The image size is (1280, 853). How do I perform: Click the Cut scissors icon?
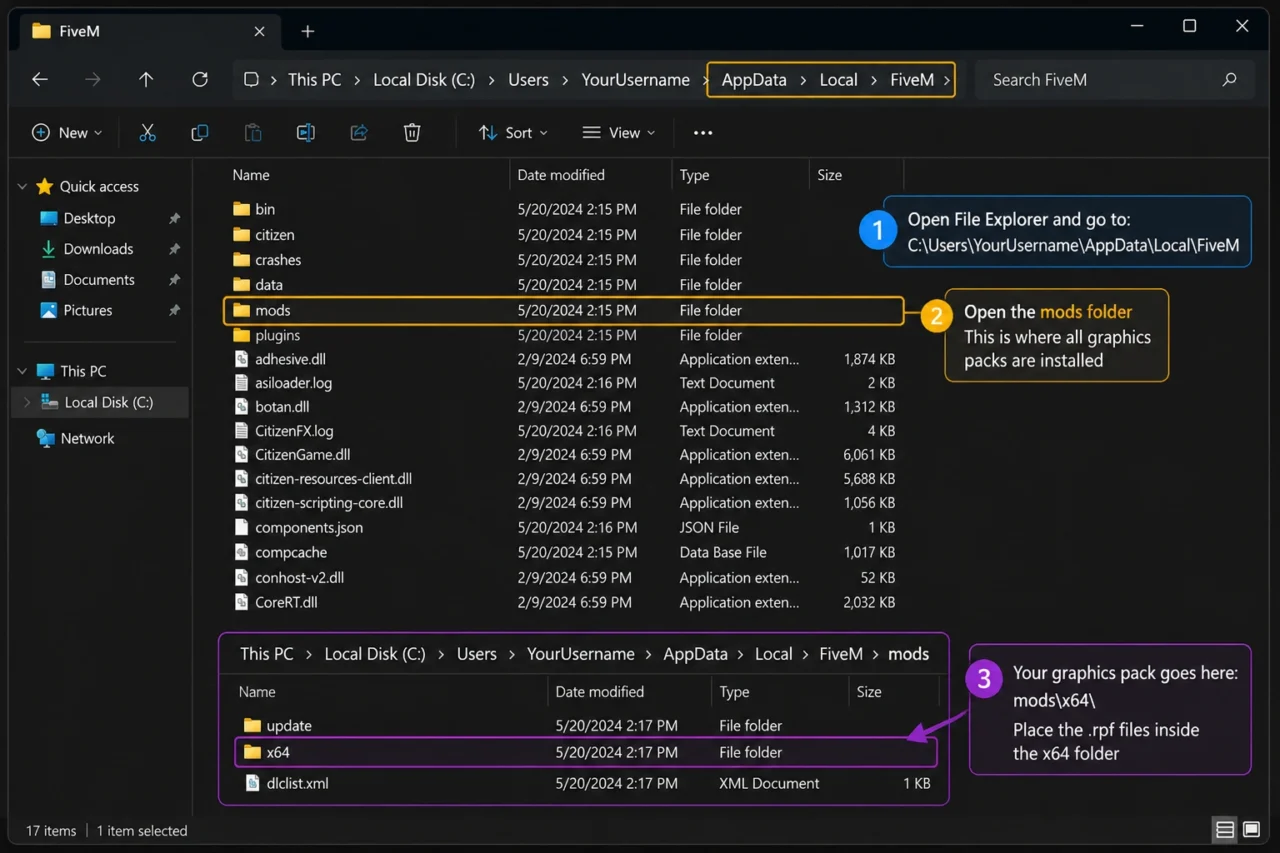(x=148, y=133)
